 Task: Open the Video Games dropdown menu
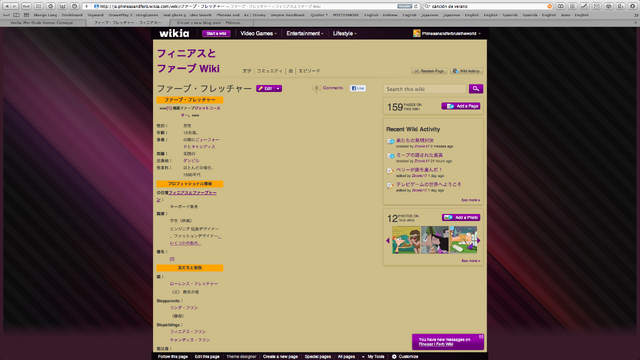click(258, 33)
